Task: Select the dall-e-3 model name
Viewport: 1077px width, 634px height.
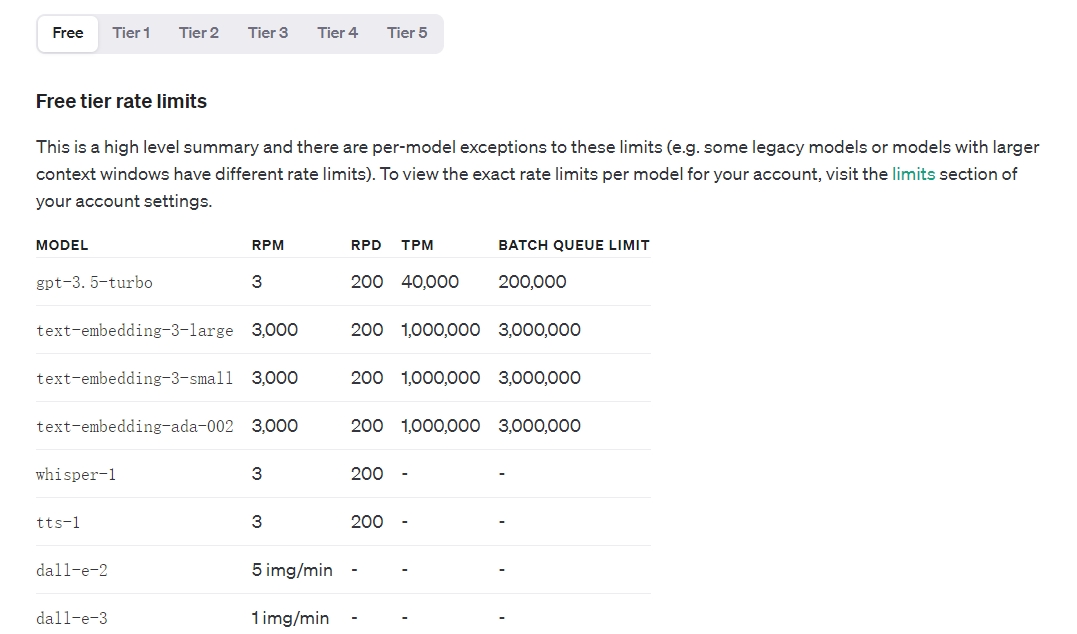Action: pos(71,619)
